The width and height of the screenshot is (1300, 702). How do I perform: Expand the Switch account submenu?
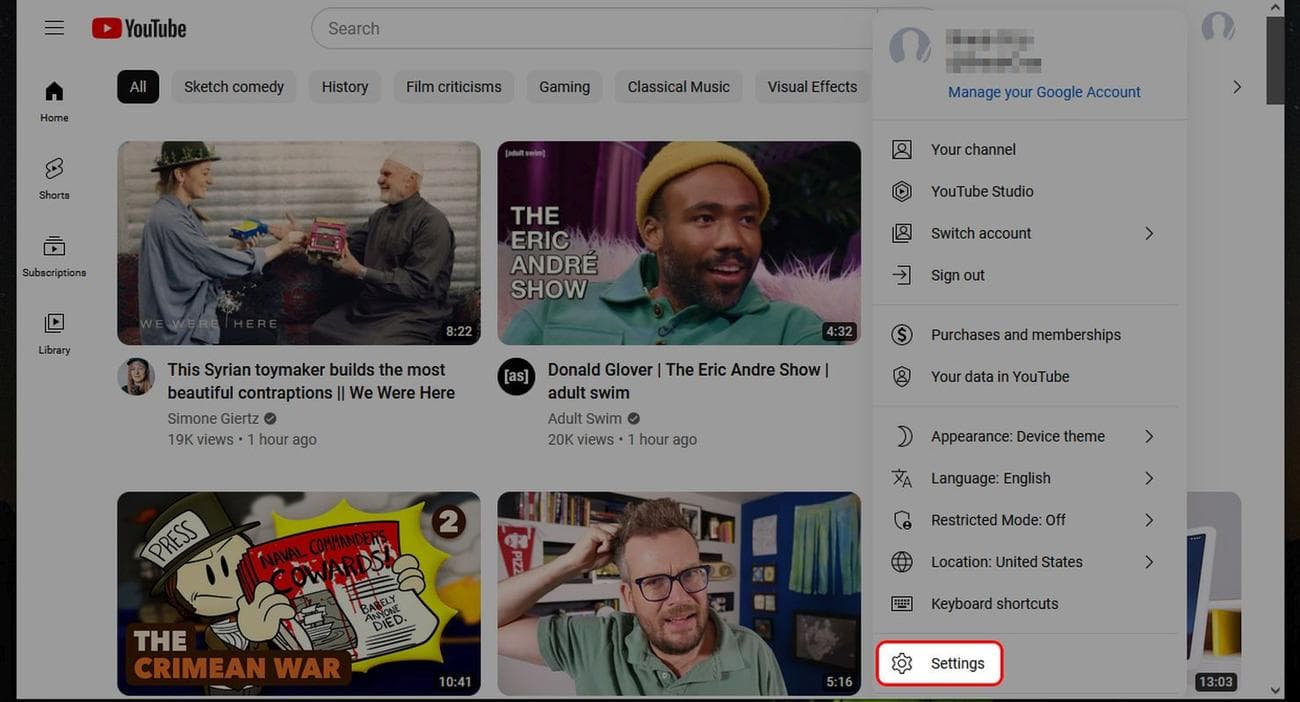(x=981, y=233)
